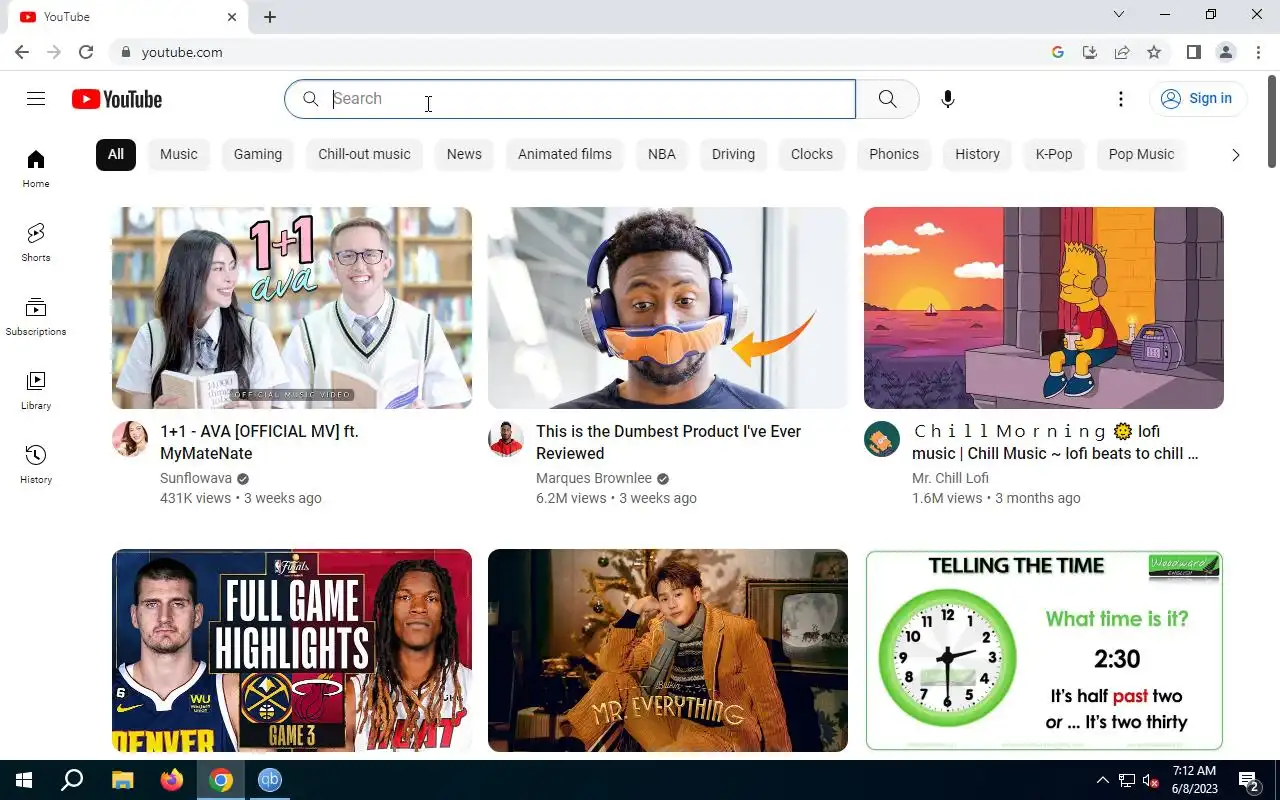Select the Music chip

tap(179, 154)
